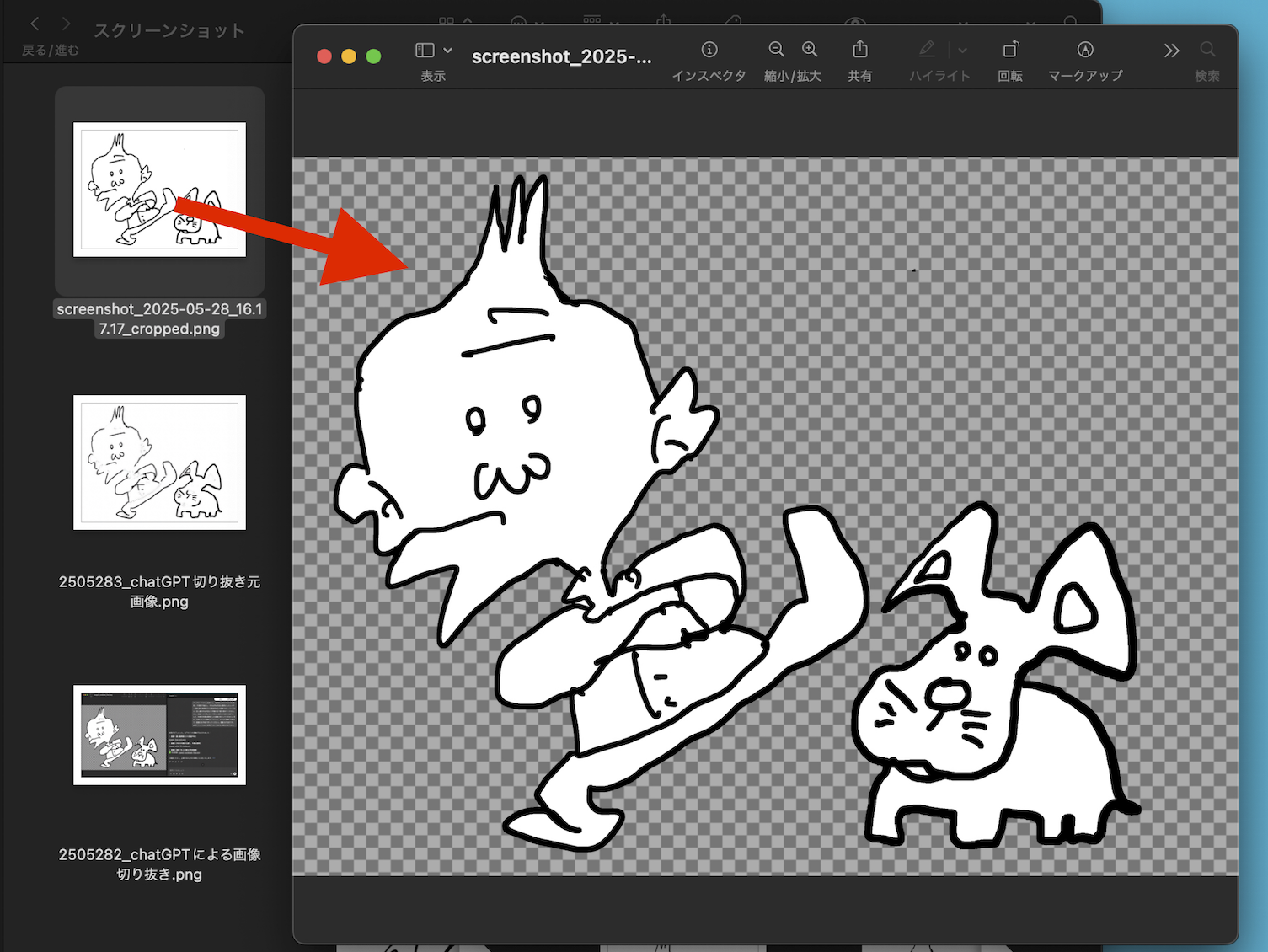Click the search magnifier in Preview toolbar
Image resolution: width=1268 pixels, height=952 pixels.
(x=1207, y=50)
